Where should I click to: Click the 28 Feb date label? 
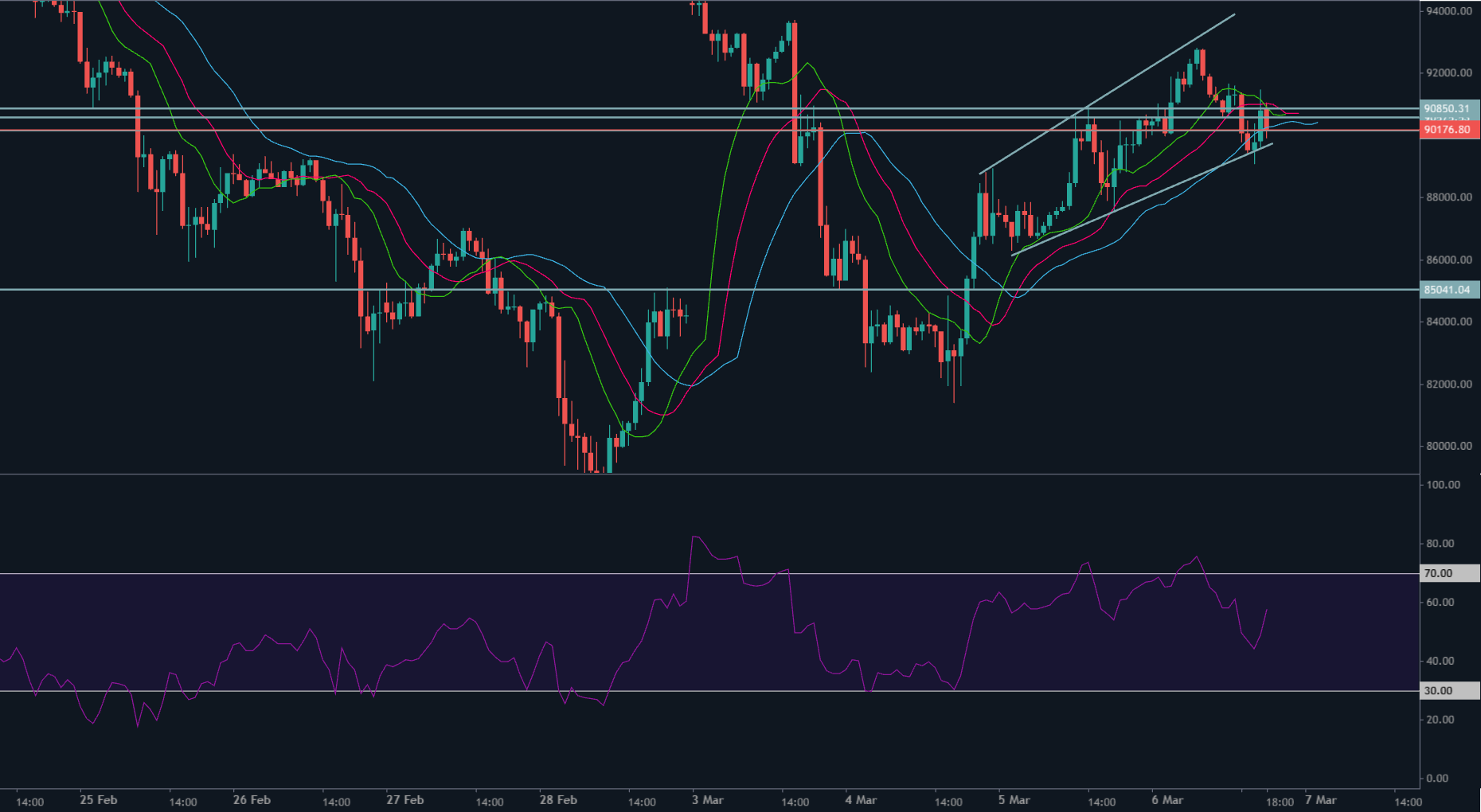(558, 800)
